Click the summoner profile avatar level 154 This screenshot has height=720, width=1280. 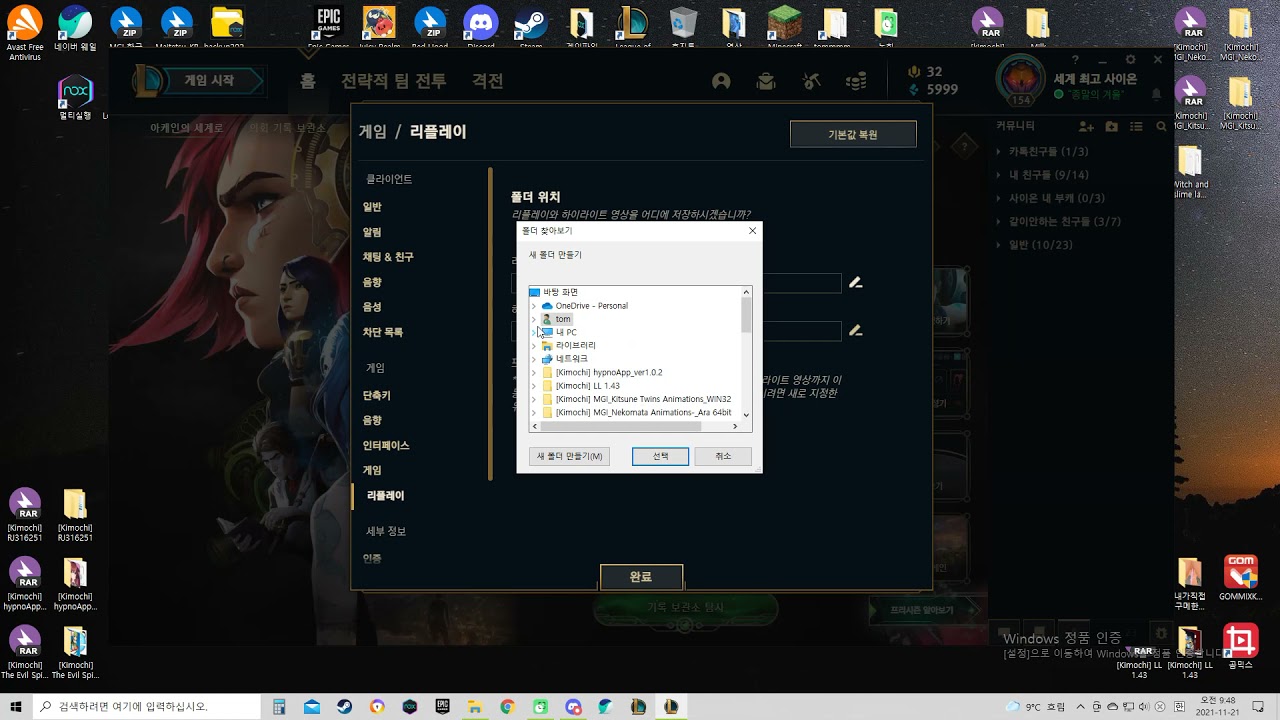(x=1020, y=81)
